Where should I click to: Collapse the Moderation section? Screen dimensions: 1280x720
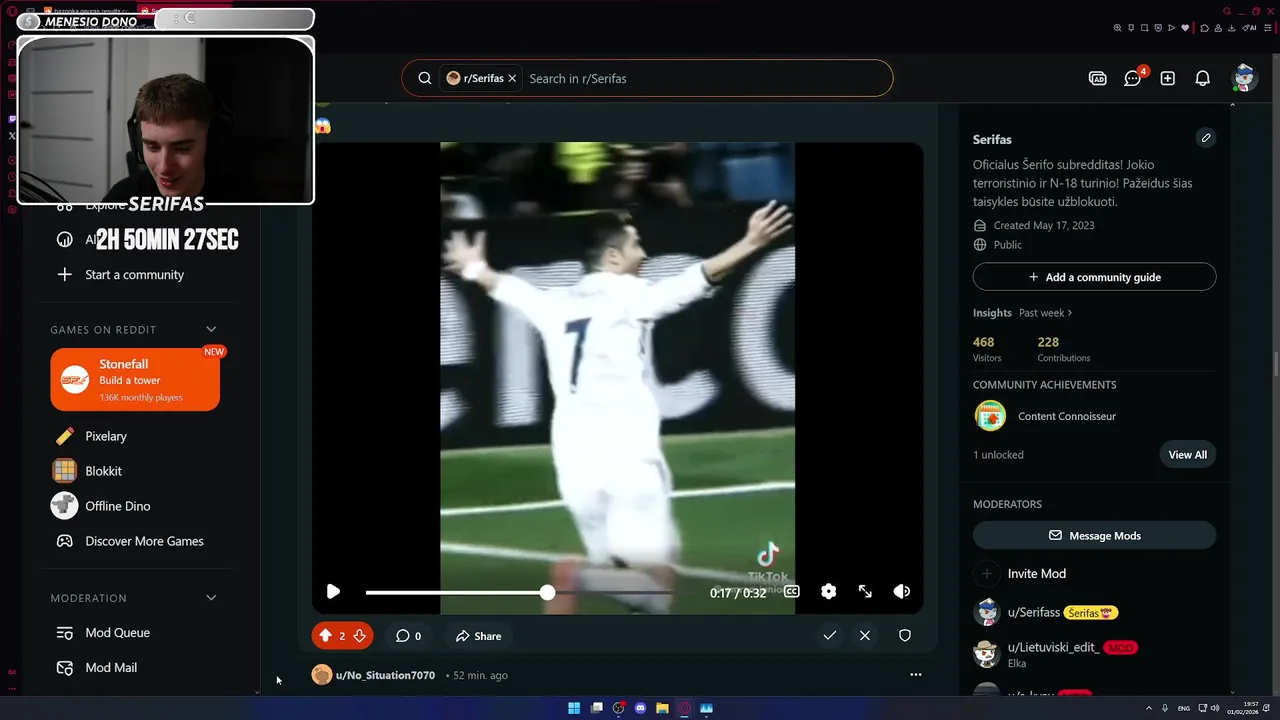pos(211,598)
